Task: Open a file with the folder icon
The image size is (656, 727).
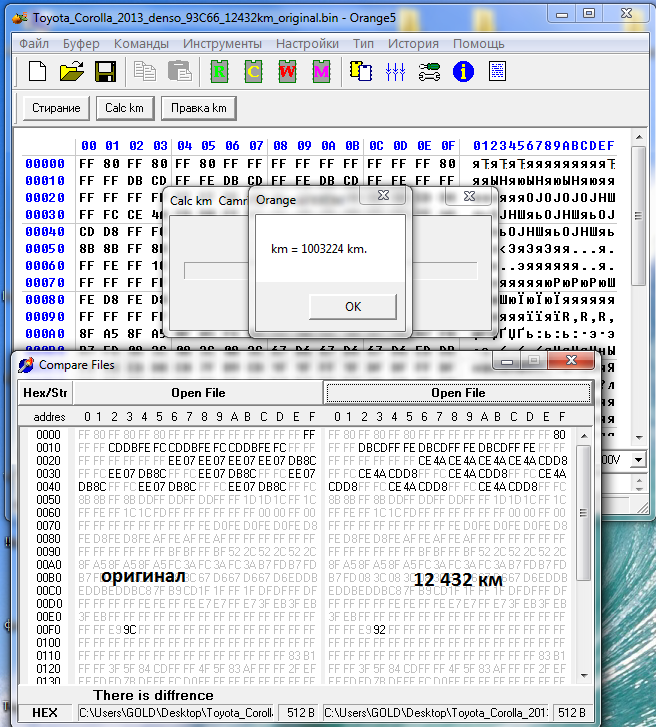Action: tap(71, 71)
